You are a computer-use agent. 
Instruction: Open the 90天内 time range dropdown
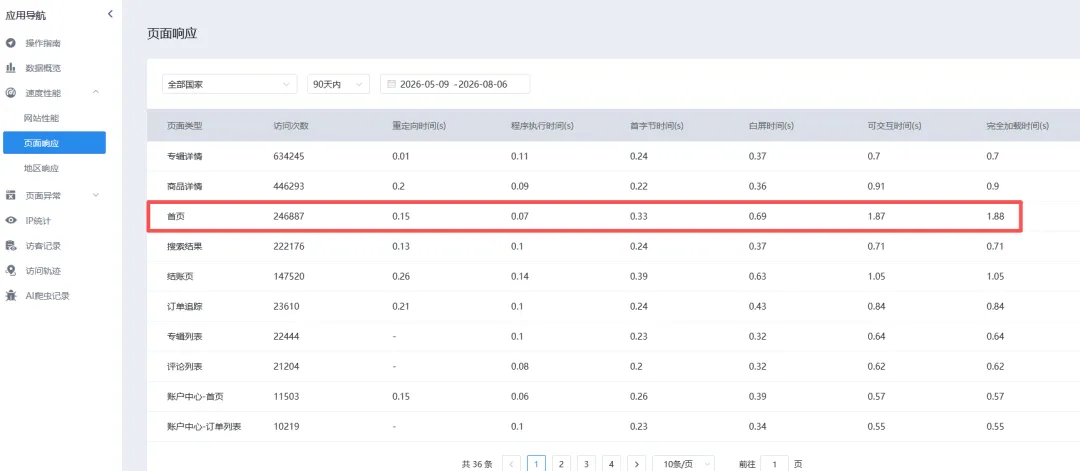point(339,84)
